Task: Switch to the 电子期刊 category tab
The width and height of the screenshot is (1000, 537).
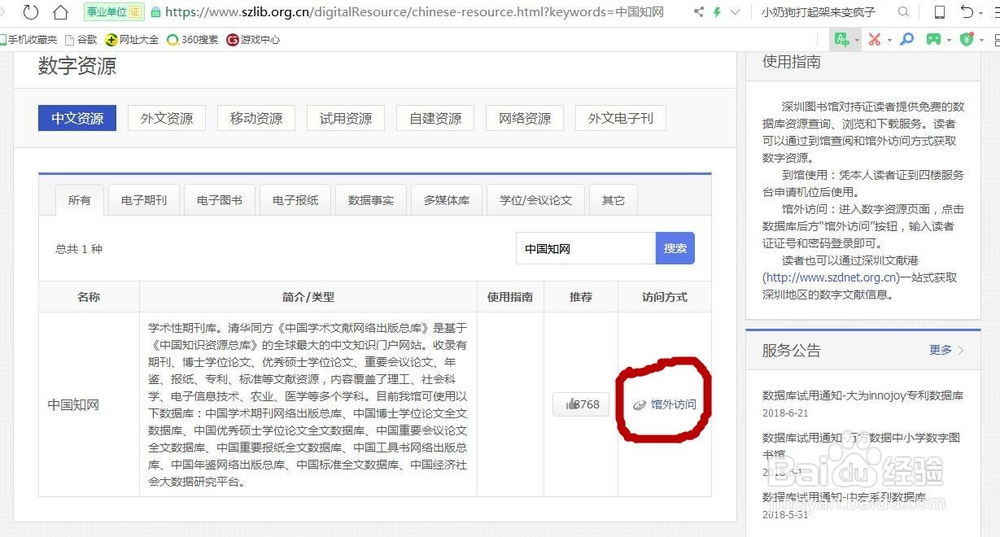Action: tap(143, 200)
